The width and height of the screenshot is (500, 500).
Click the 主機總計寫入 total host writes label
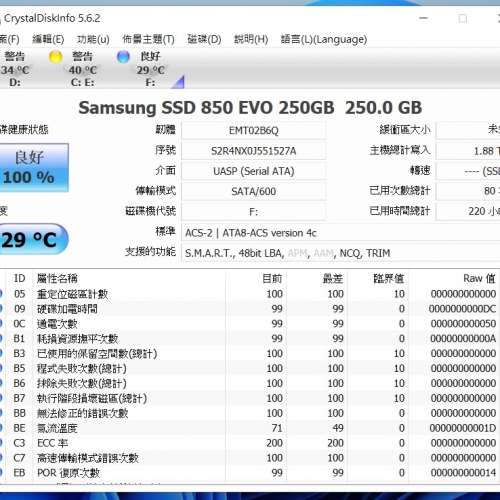click(400, 150)
